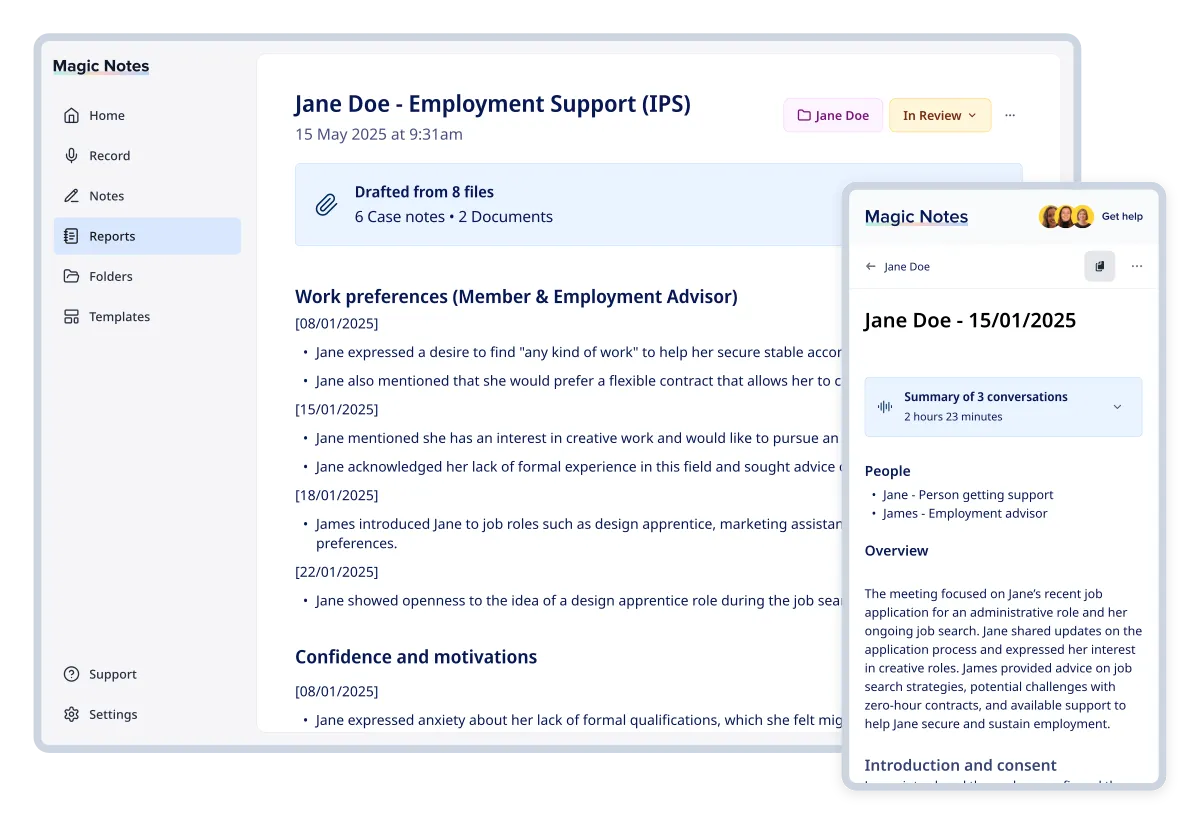This screenshot has height=821, width=1200.
Task: Click the Support question mark icon
Action: (x=71, y=674)
